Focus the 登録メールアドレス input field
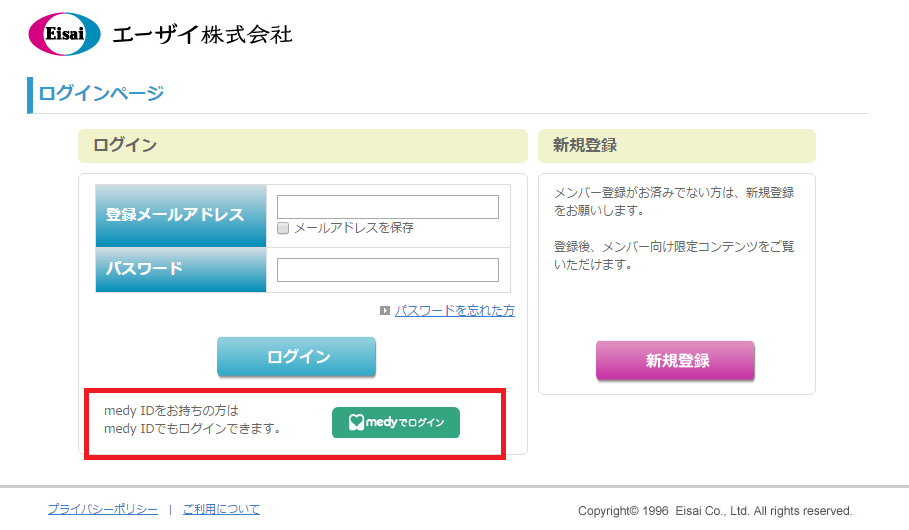This screenshot has height=530, width=909. tap(388, 207)
